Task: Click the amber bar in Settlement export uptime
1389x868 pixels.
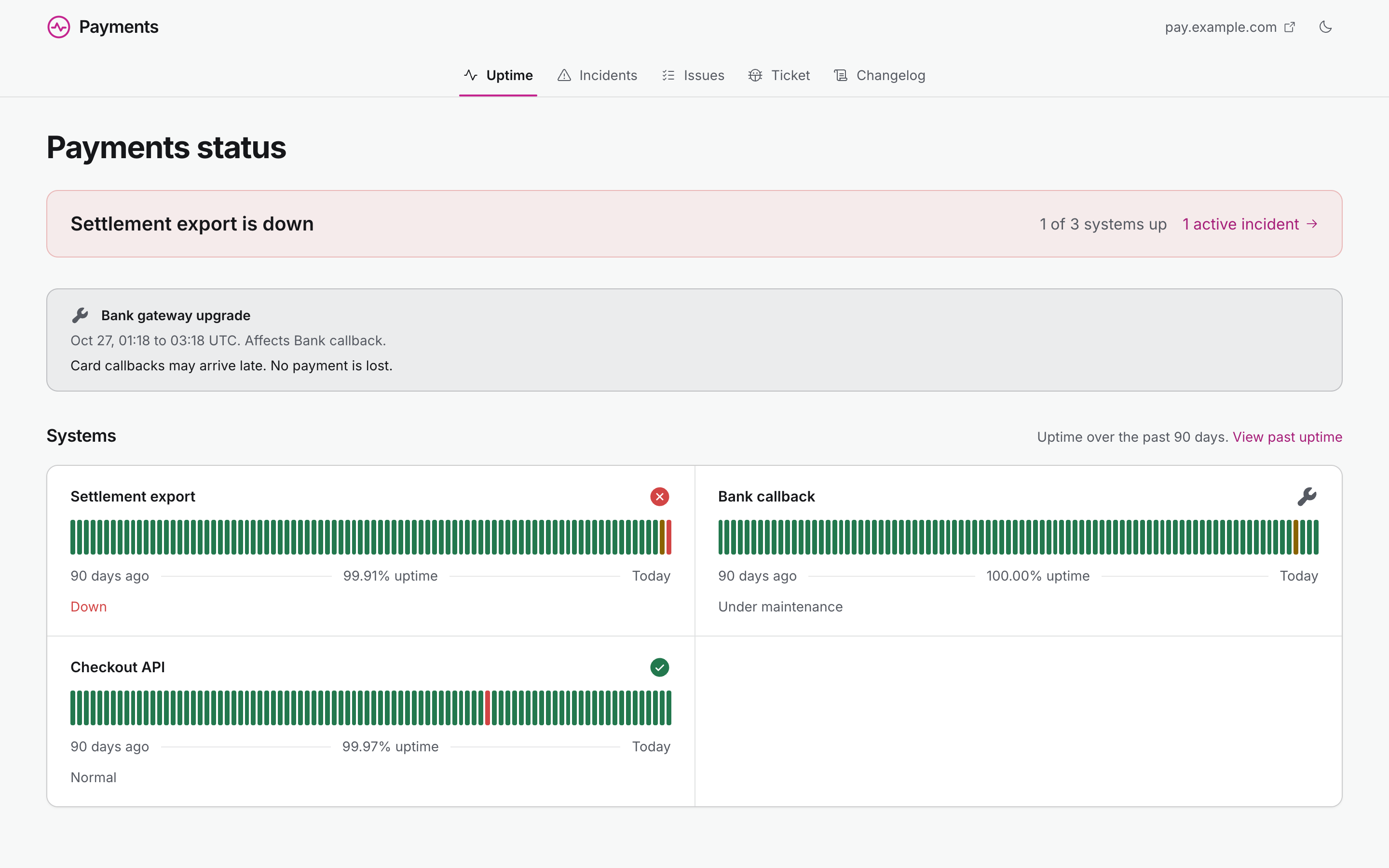Action: point(662,537)
